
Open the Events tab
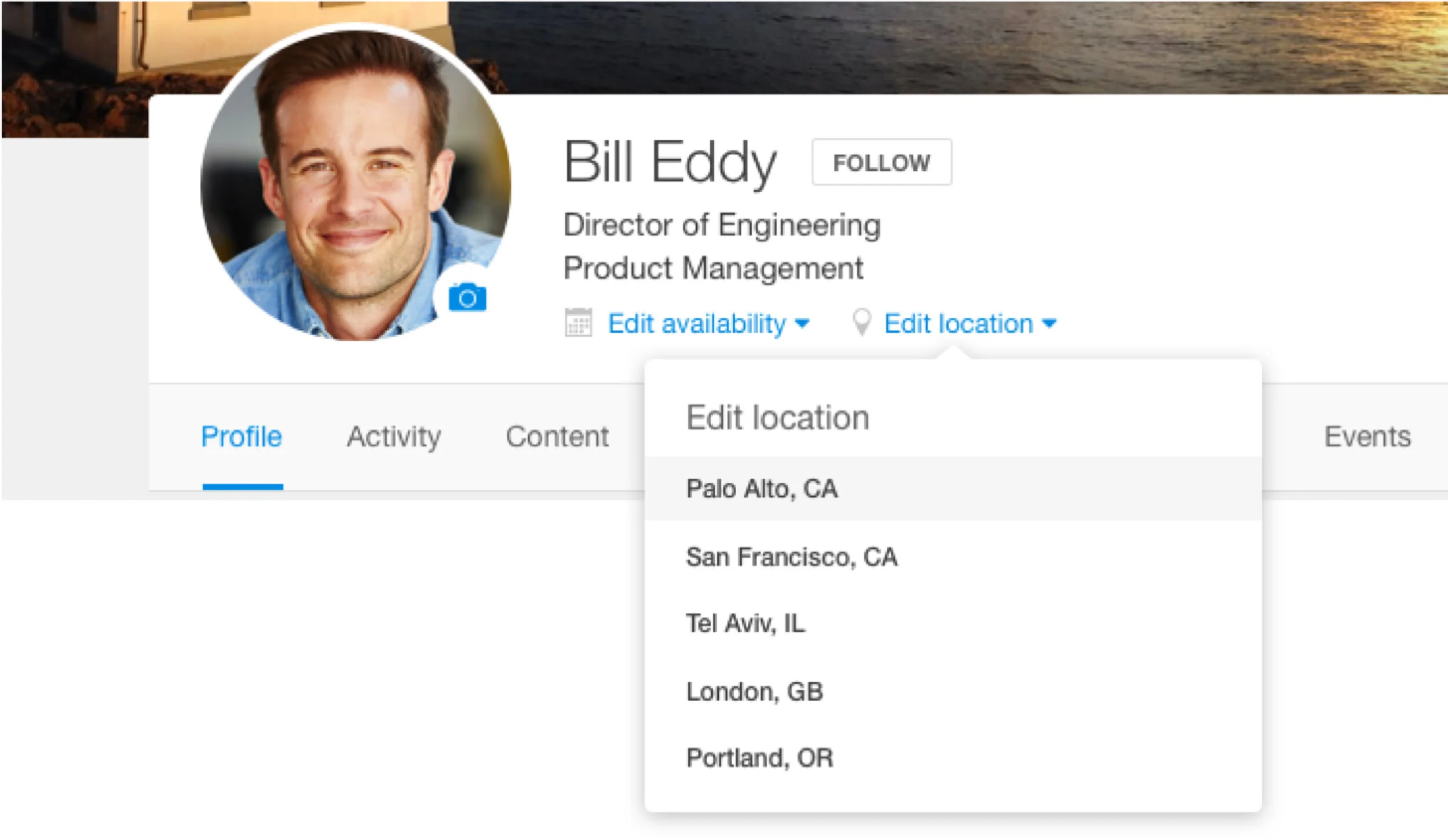pyautogui.click(x=1367, y=436)
